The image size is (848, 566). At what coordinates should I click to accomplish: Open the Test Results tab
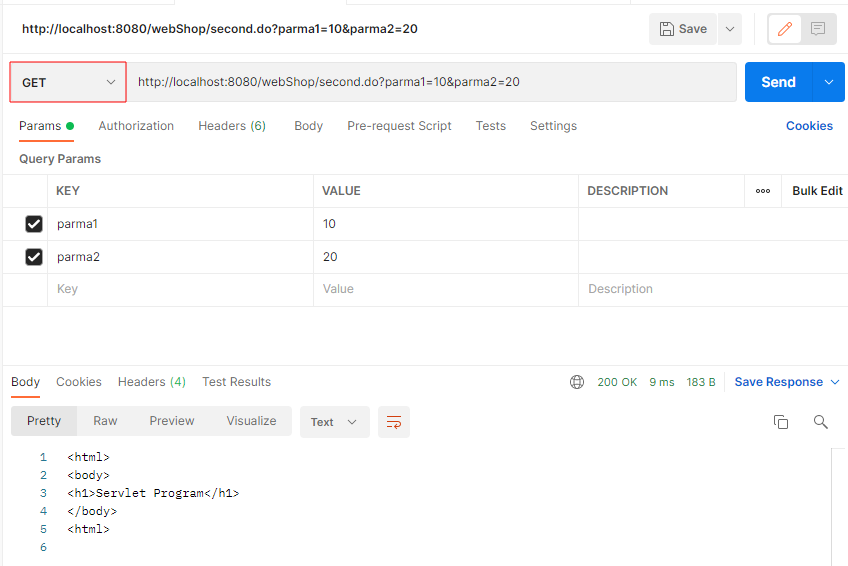click(x=236, y=382)
